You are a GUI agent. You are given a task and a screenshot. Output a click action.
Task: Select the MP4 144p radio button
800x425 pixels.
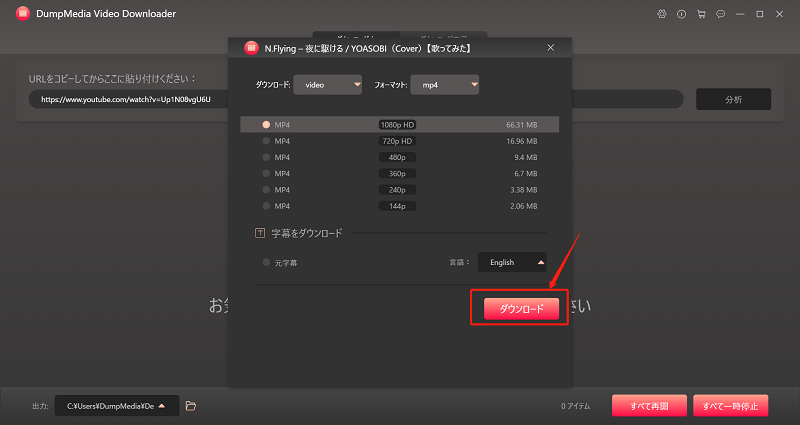coord(266,206)
